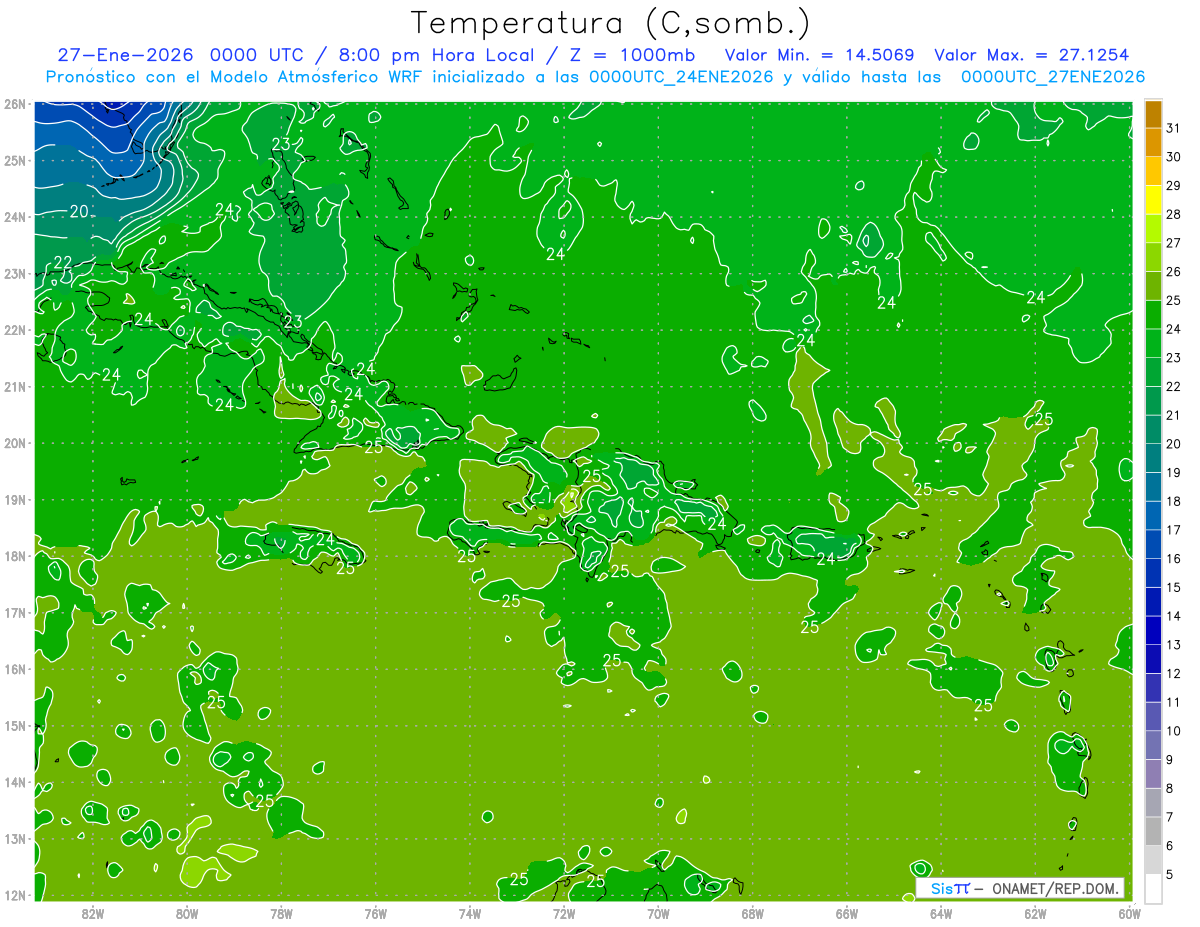This screenshot has width=1200, height=927.
Task: Click the '26N' latitude axis label
Action: tap(14, 104)
